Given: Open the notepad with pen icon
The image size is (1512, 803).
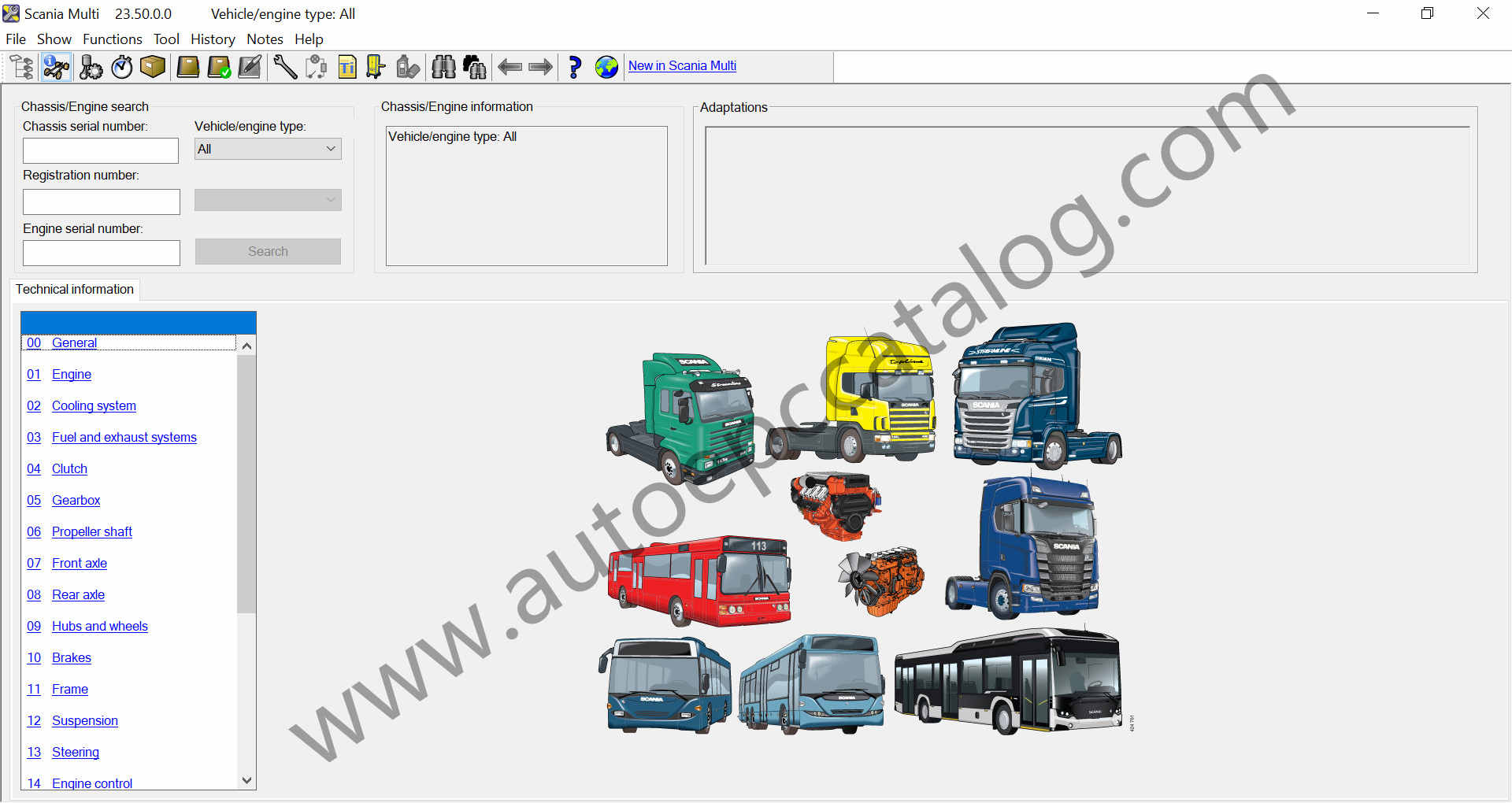Looking at the screenshot, I should 250,67.
